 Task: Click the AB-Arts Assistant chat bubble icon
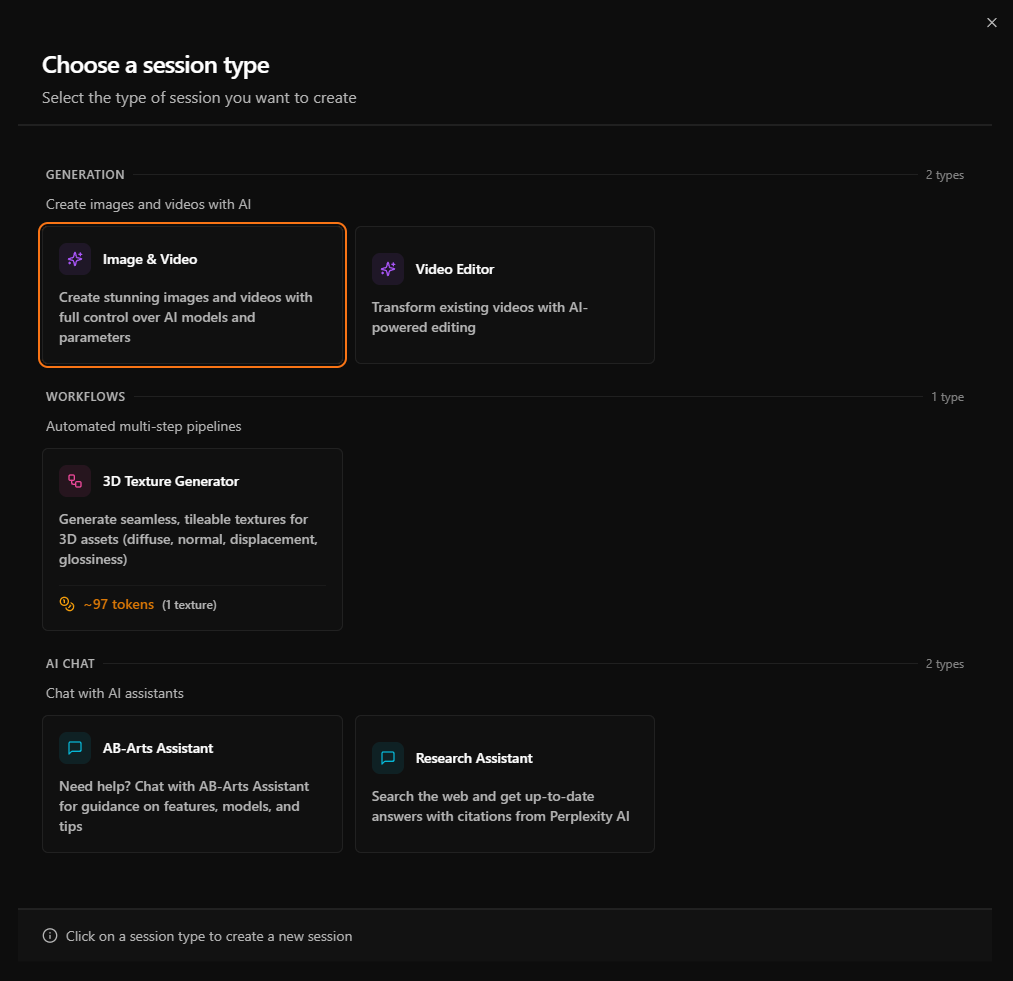75,748
